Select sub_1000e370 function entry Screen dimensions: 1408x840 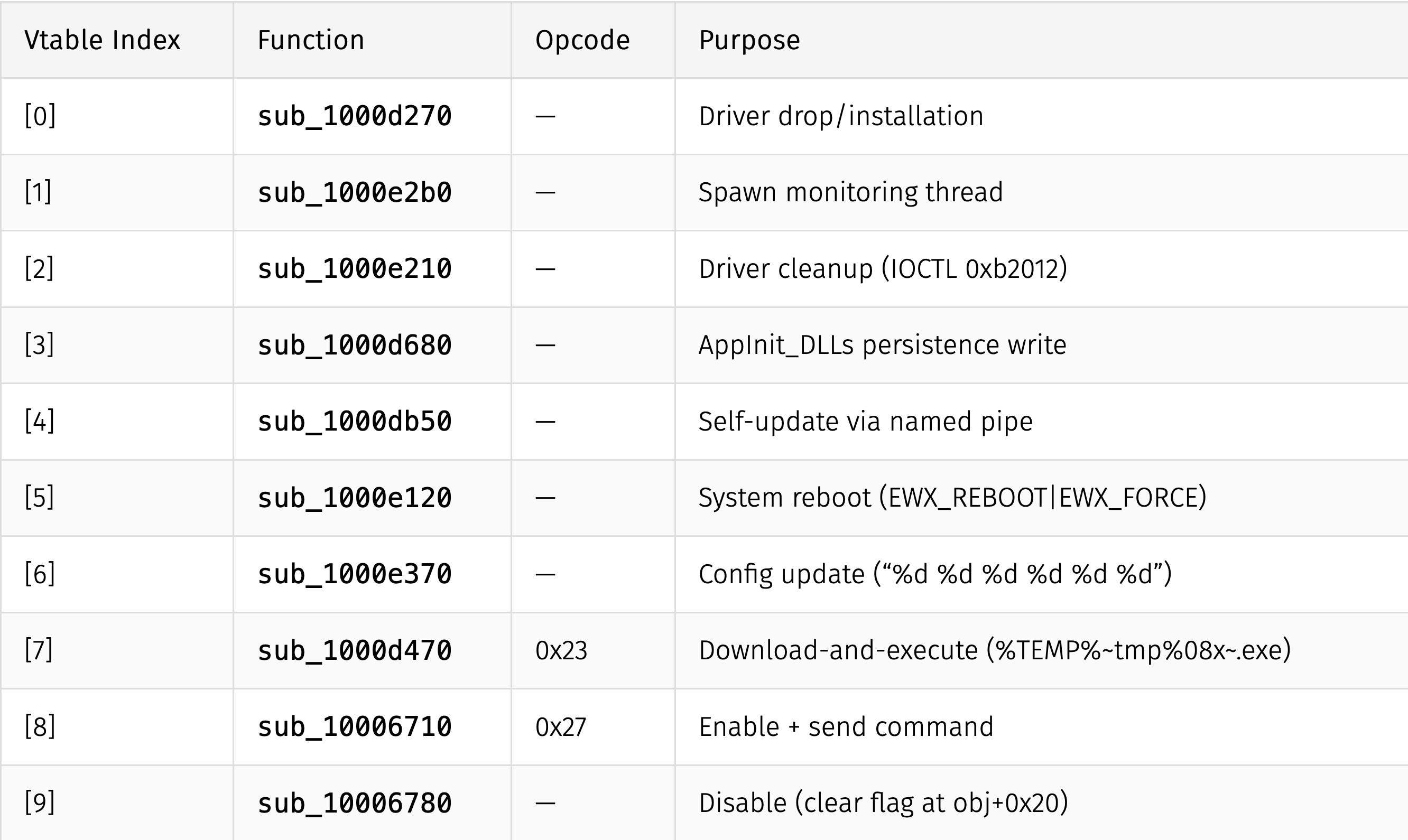click(x=355, y=575)
